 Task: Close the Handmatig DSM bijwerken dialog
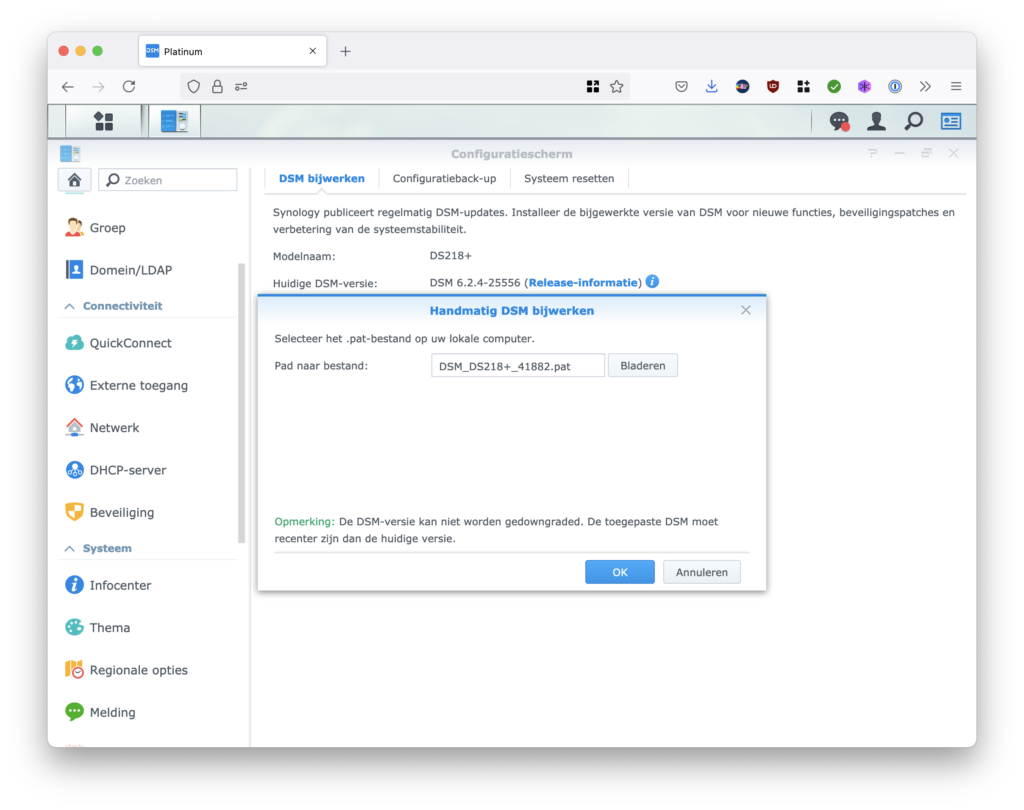pos(746,310)
